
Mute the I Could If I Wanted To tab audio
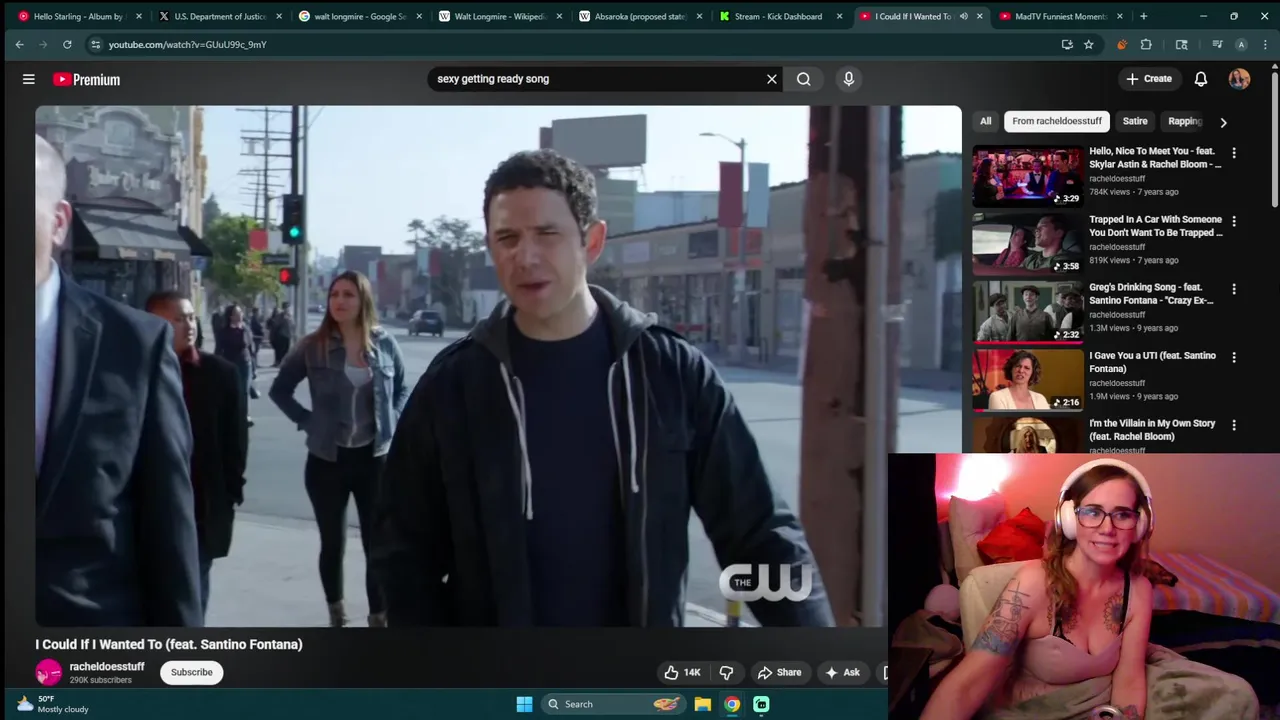point(963,16)
